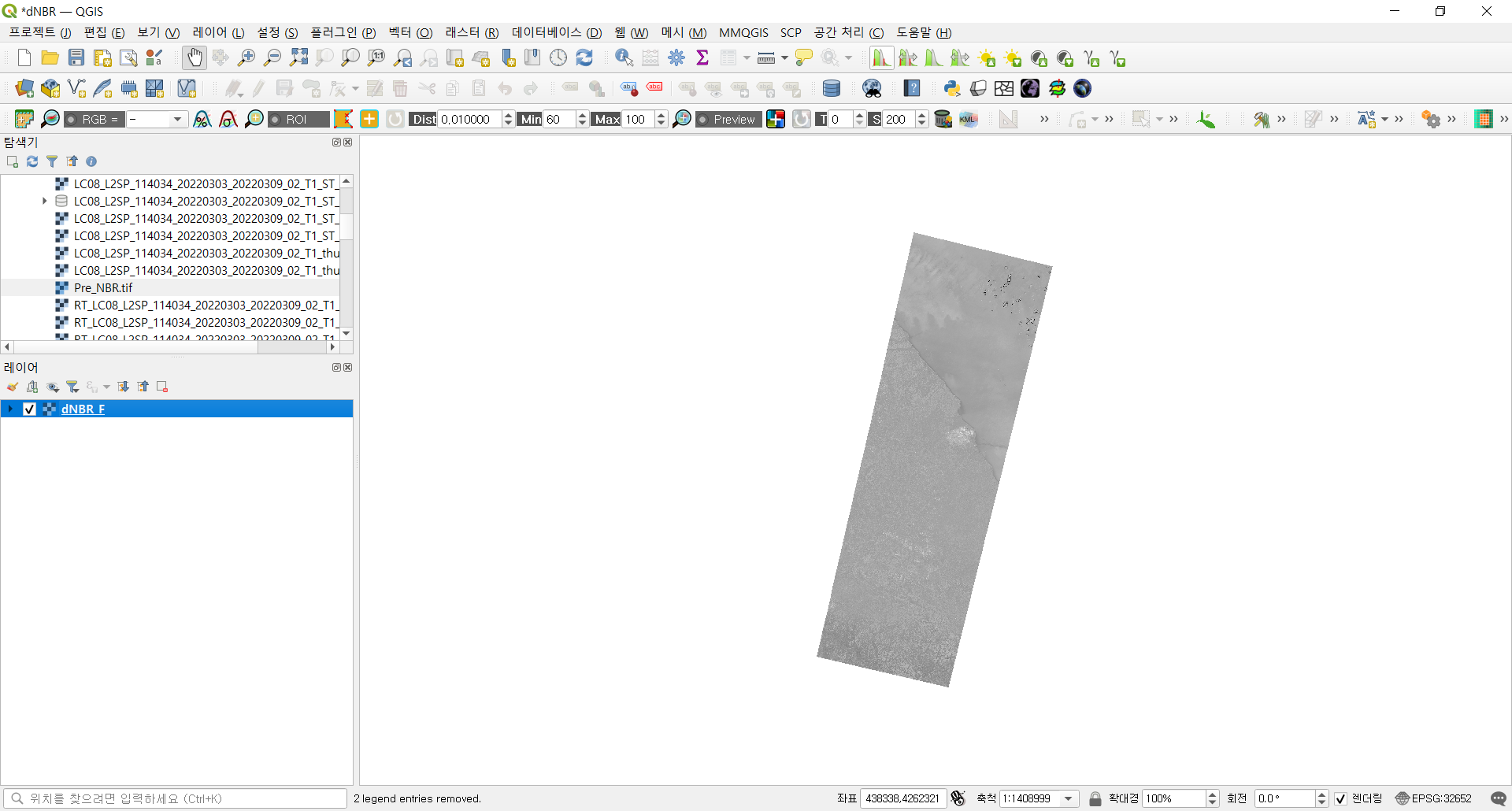Activate the Zoom In magnifier tool
This screenshot has height=811, width=1512.
point(246,57)
